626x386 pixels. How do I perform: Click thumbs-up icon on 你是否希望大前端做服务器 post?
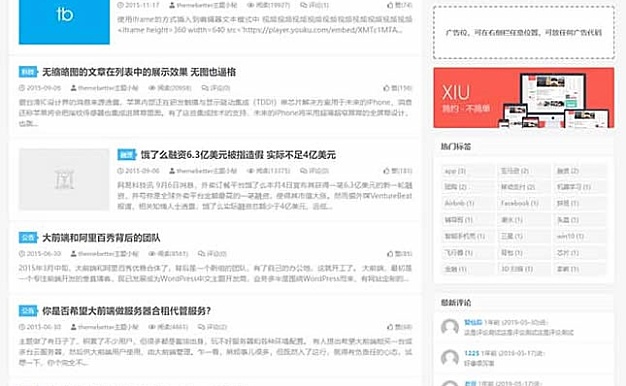(x=390, y=327)
